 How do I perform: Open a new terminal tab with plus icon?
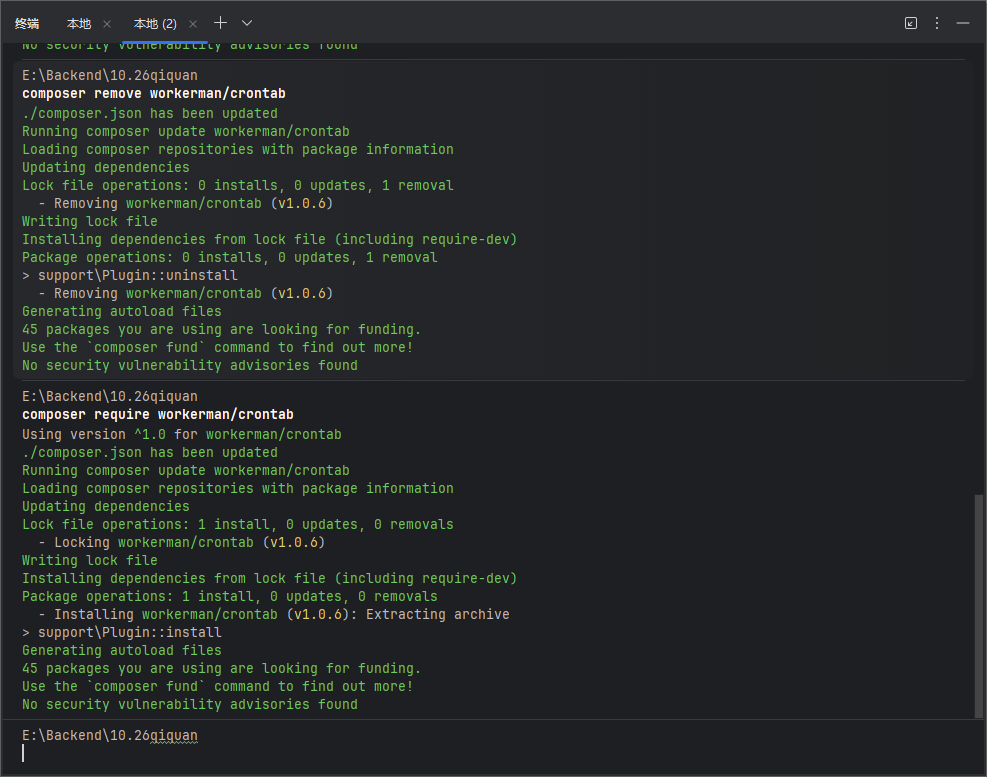[x=220, y=23]
